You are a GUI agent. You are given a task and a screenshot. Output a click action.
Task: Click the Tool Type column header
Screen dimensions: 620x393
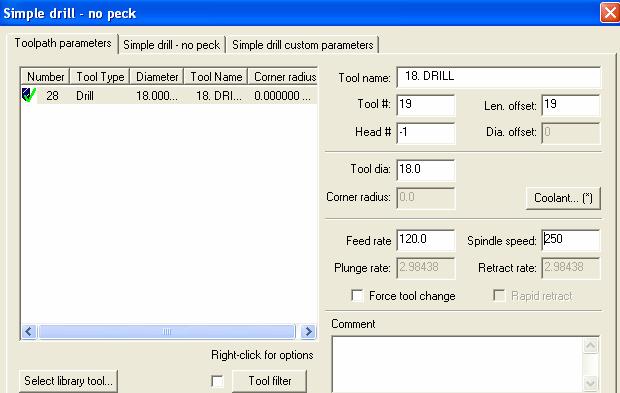click(x=100, y=77)
